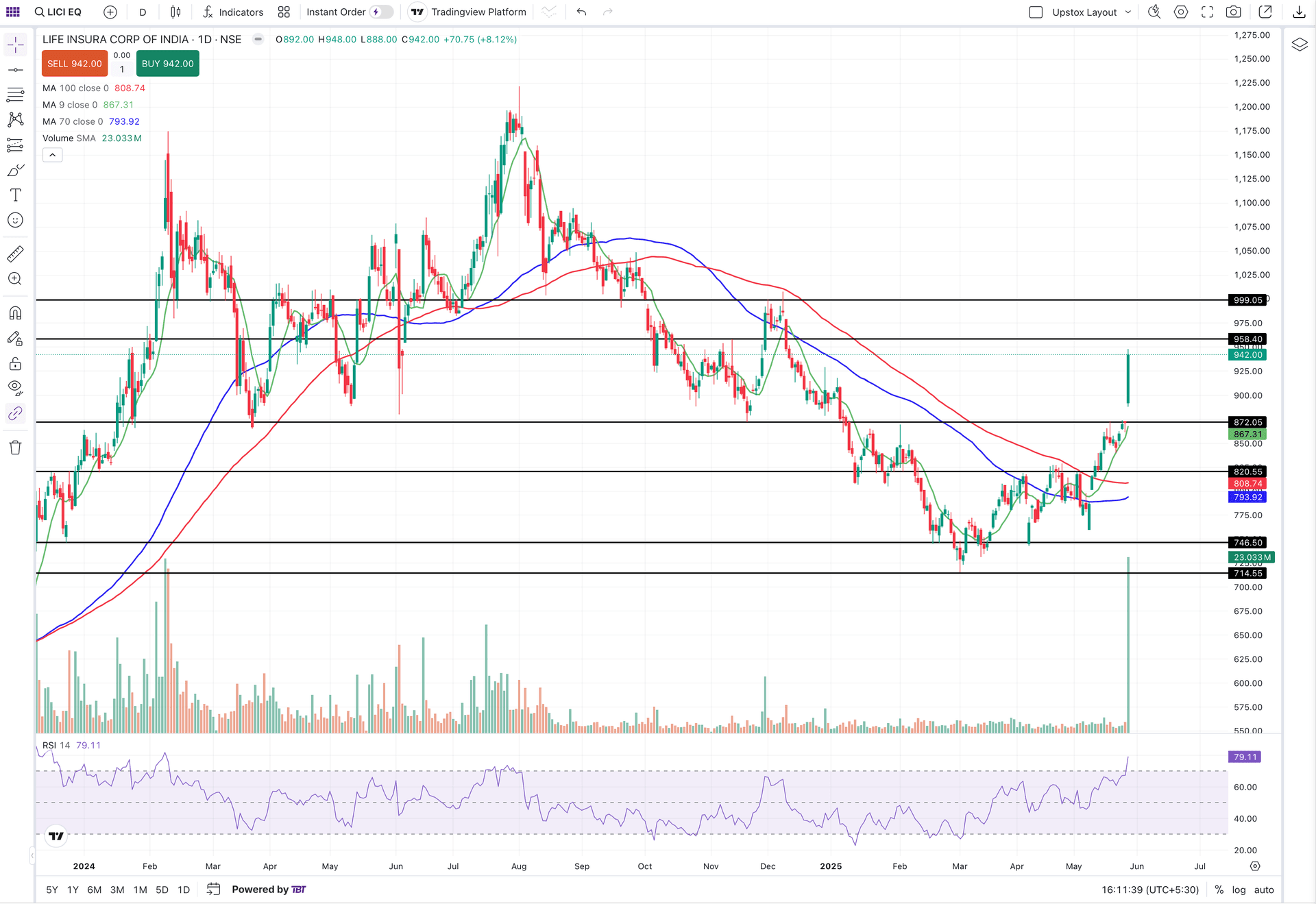The width and height of the screenshot is (1316, 904).
Task: Open the indicator templates grid
Action: 284,12
